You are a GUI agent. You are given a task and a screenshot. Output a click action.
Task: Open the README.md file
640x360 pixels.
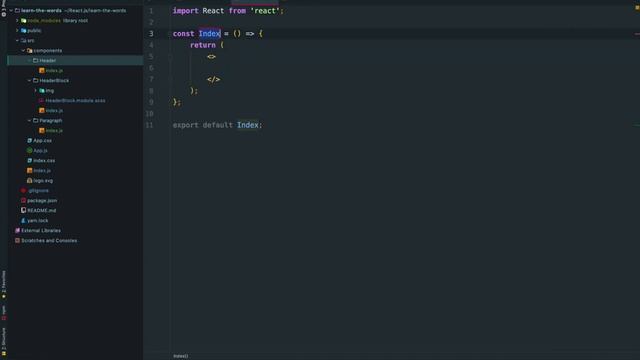pos(42,210)
